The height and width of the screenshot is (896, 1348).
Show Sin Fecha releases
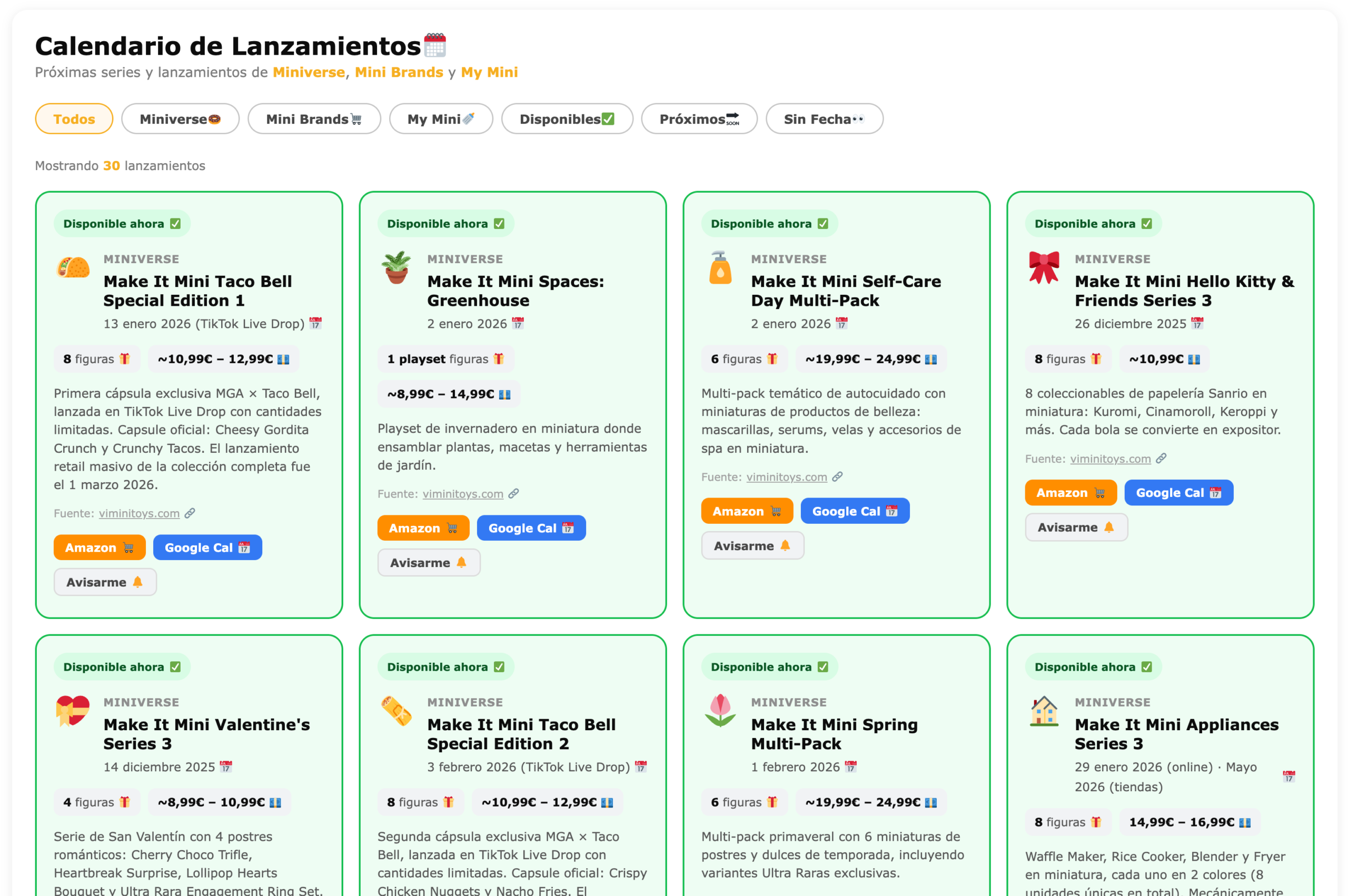pyautogui.click(x=824, y=119)
